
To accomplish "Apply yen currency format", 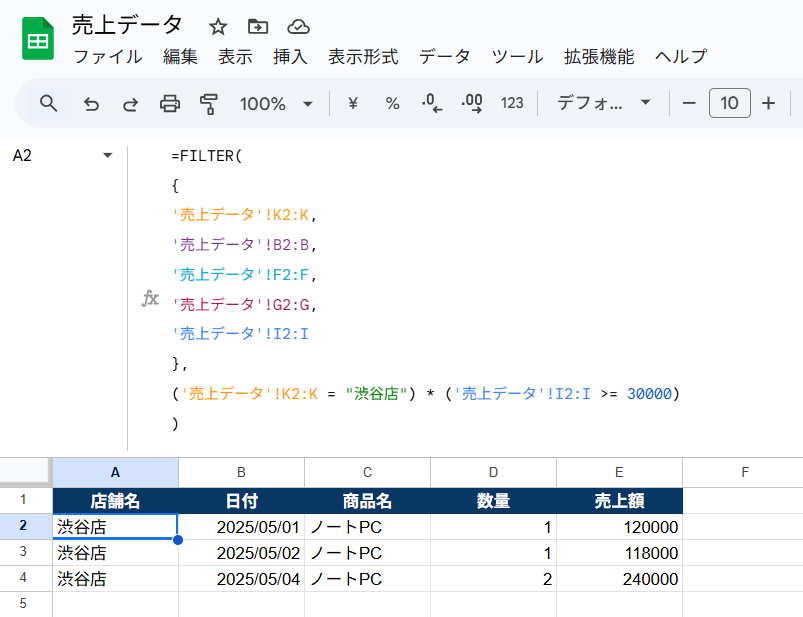I will [352, 103].
